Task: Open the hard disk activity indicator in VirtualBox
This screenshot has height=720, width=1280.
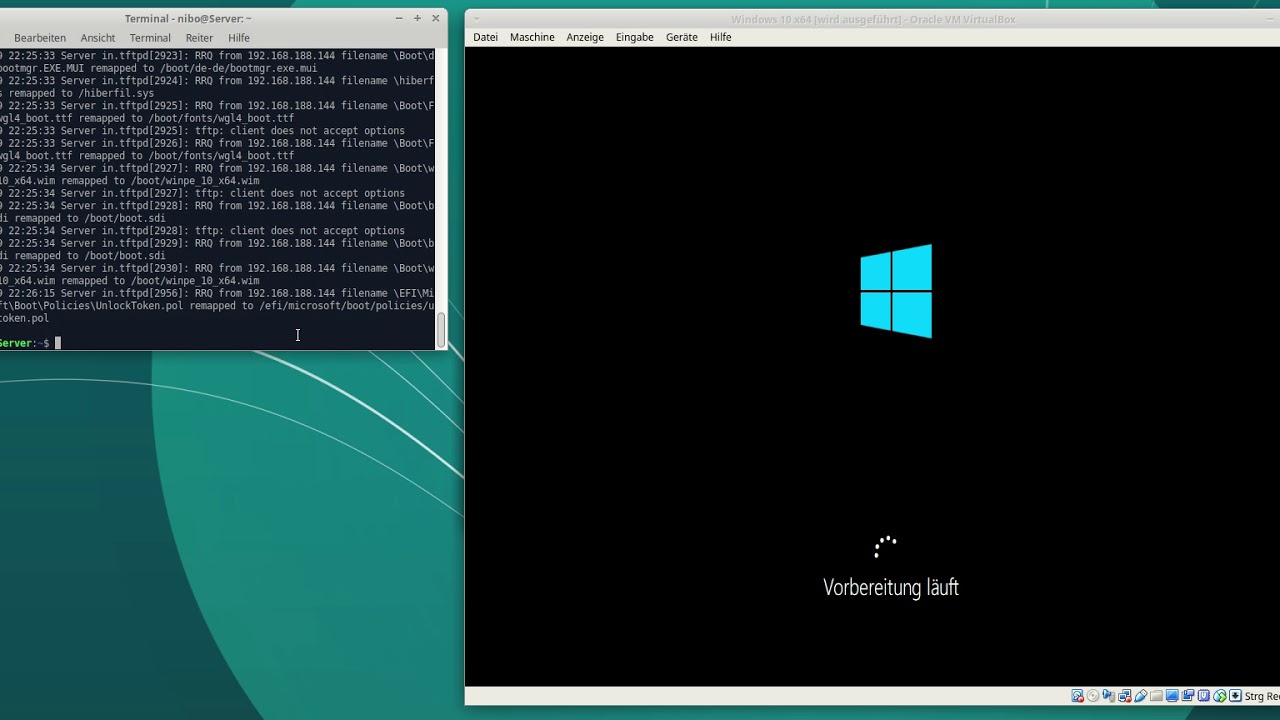Action: click(1077, 696)
